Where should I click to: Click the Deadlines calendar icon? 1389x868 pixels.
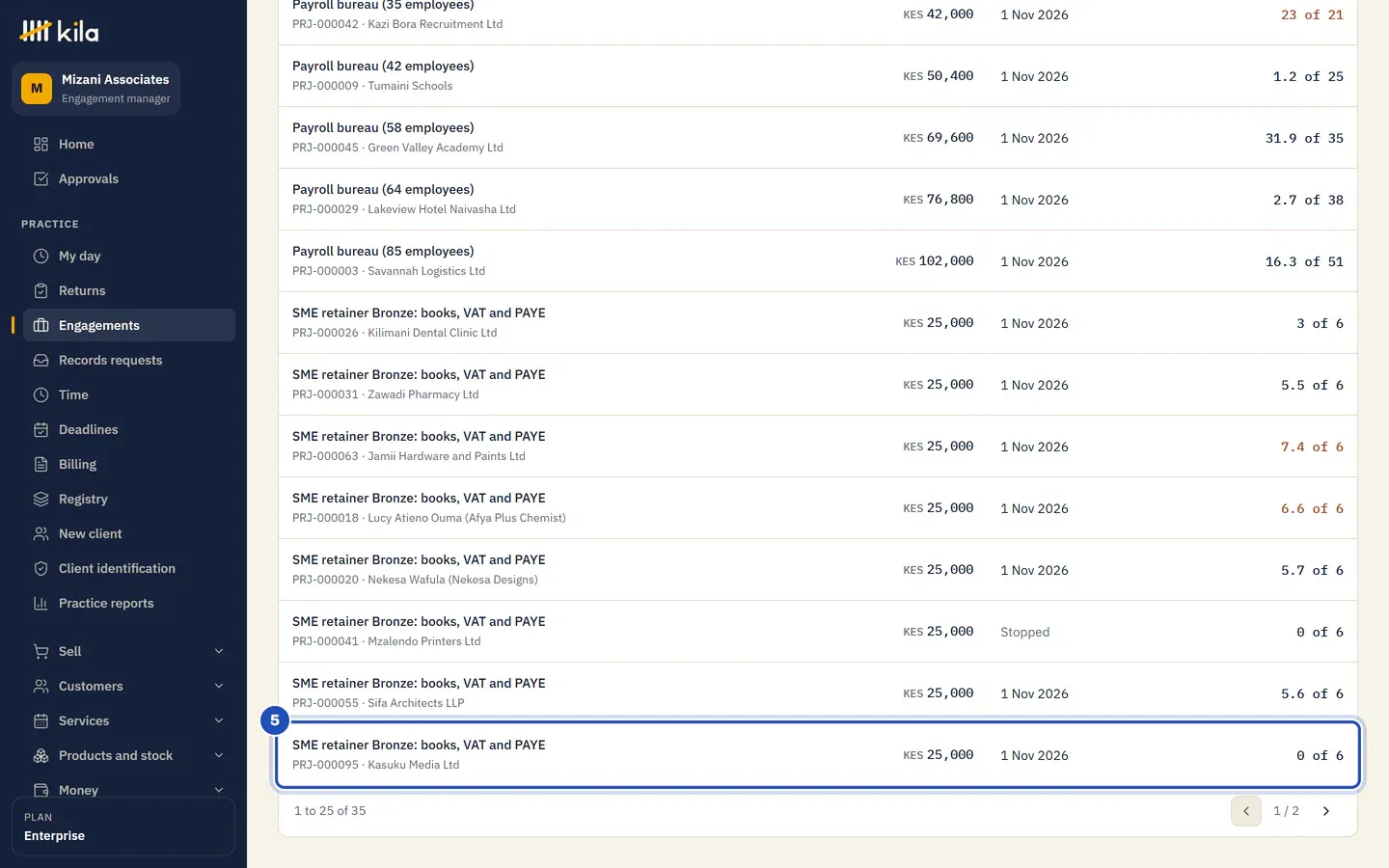(x=41, y=430)
